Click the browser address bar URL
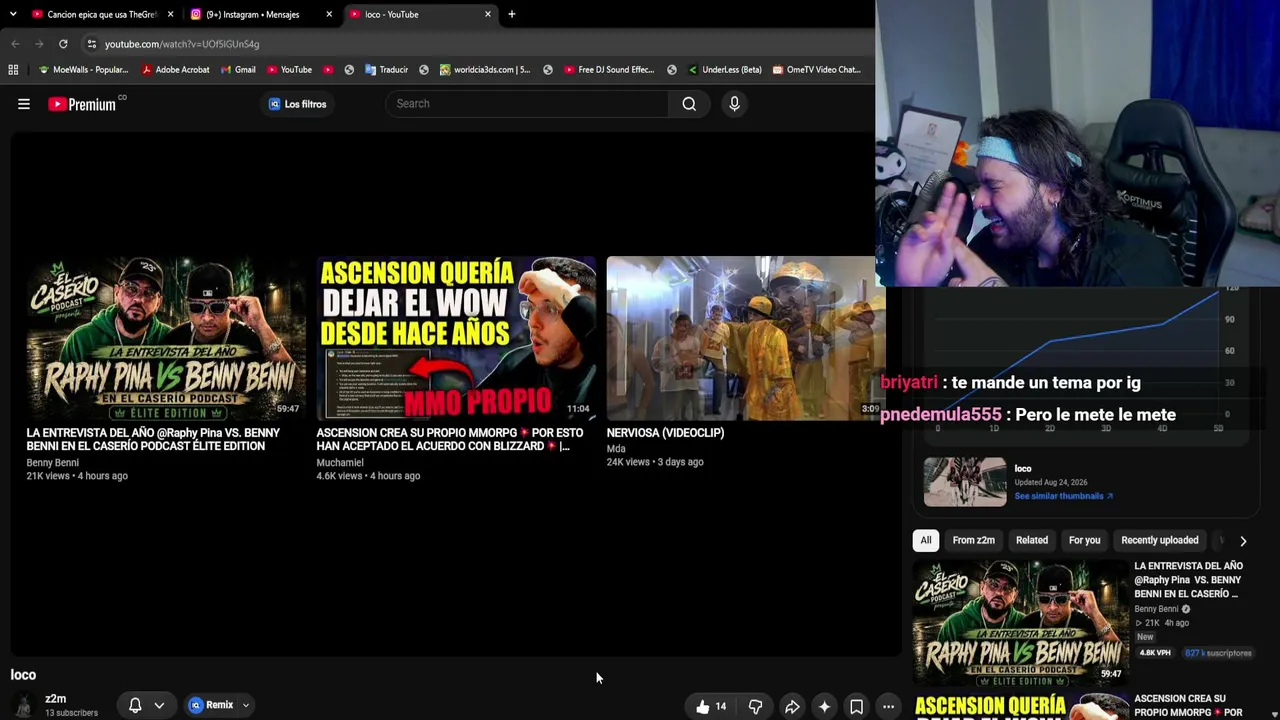1280x720 pixels. [x=182, y=44]
